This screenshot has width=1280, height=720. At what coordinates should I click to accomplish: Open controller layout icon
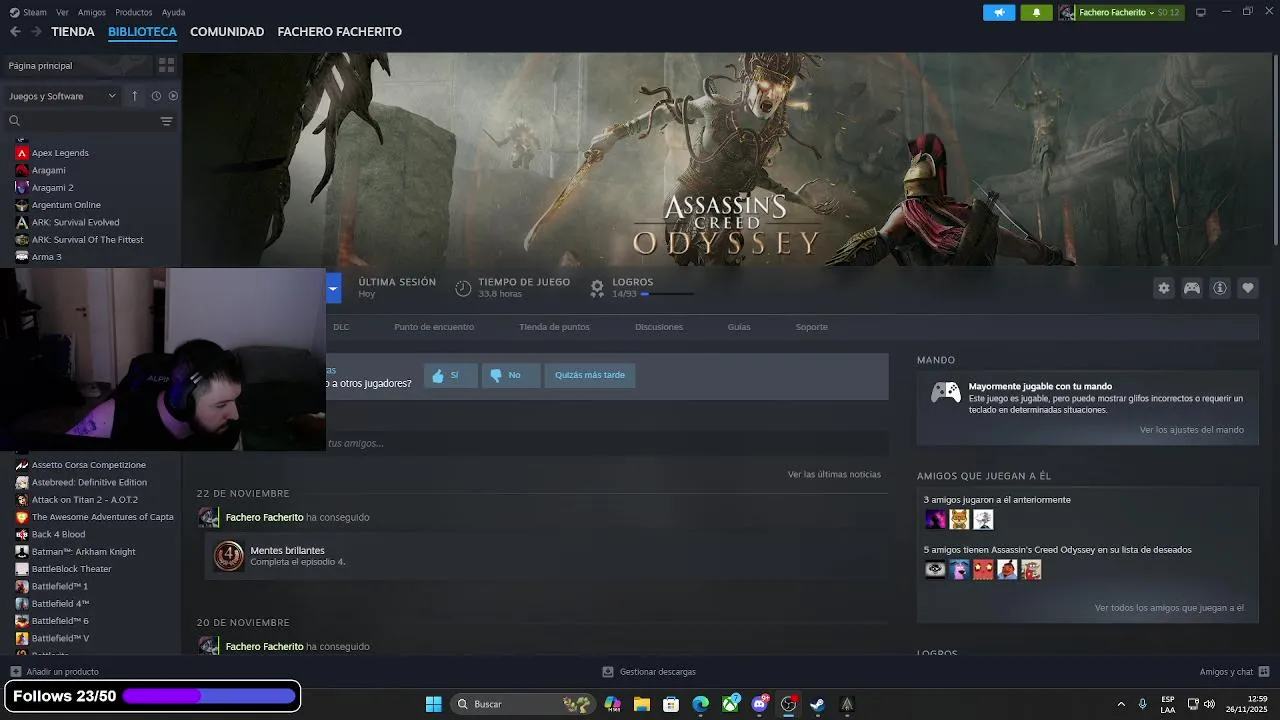(1191, 288)
